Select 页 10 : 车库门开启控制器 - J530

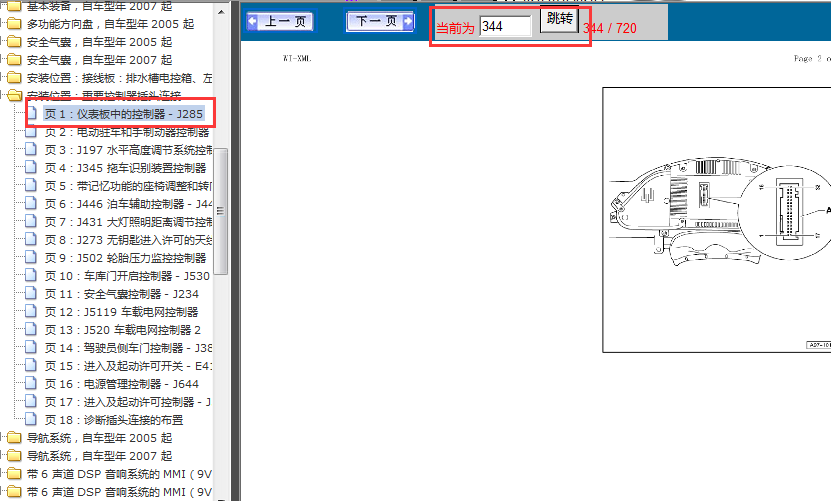(x=127, y=276)
